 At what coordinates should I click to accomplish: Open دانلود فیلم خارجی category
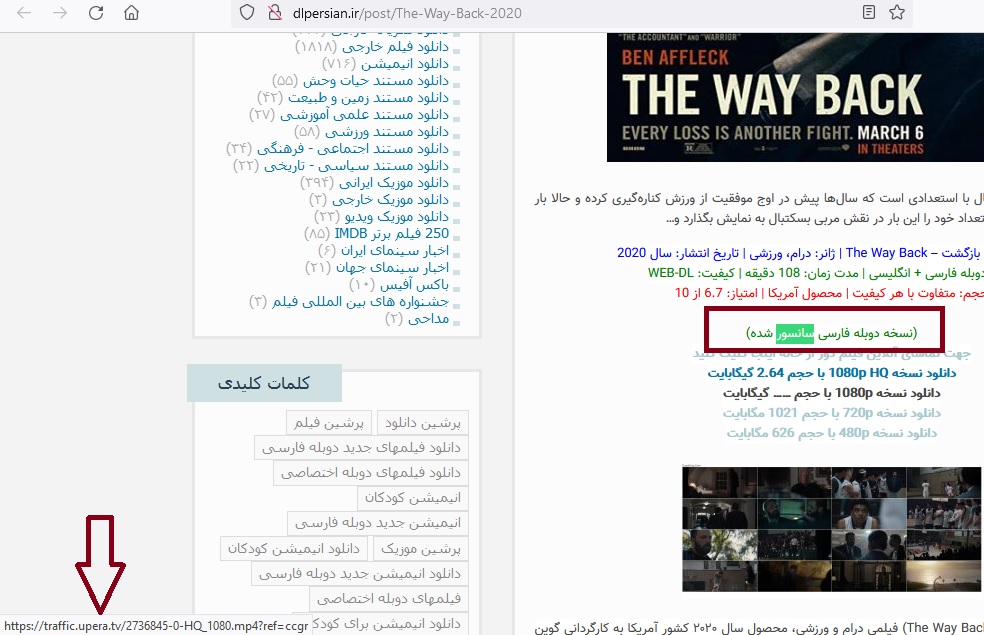(x=395, y=47)
